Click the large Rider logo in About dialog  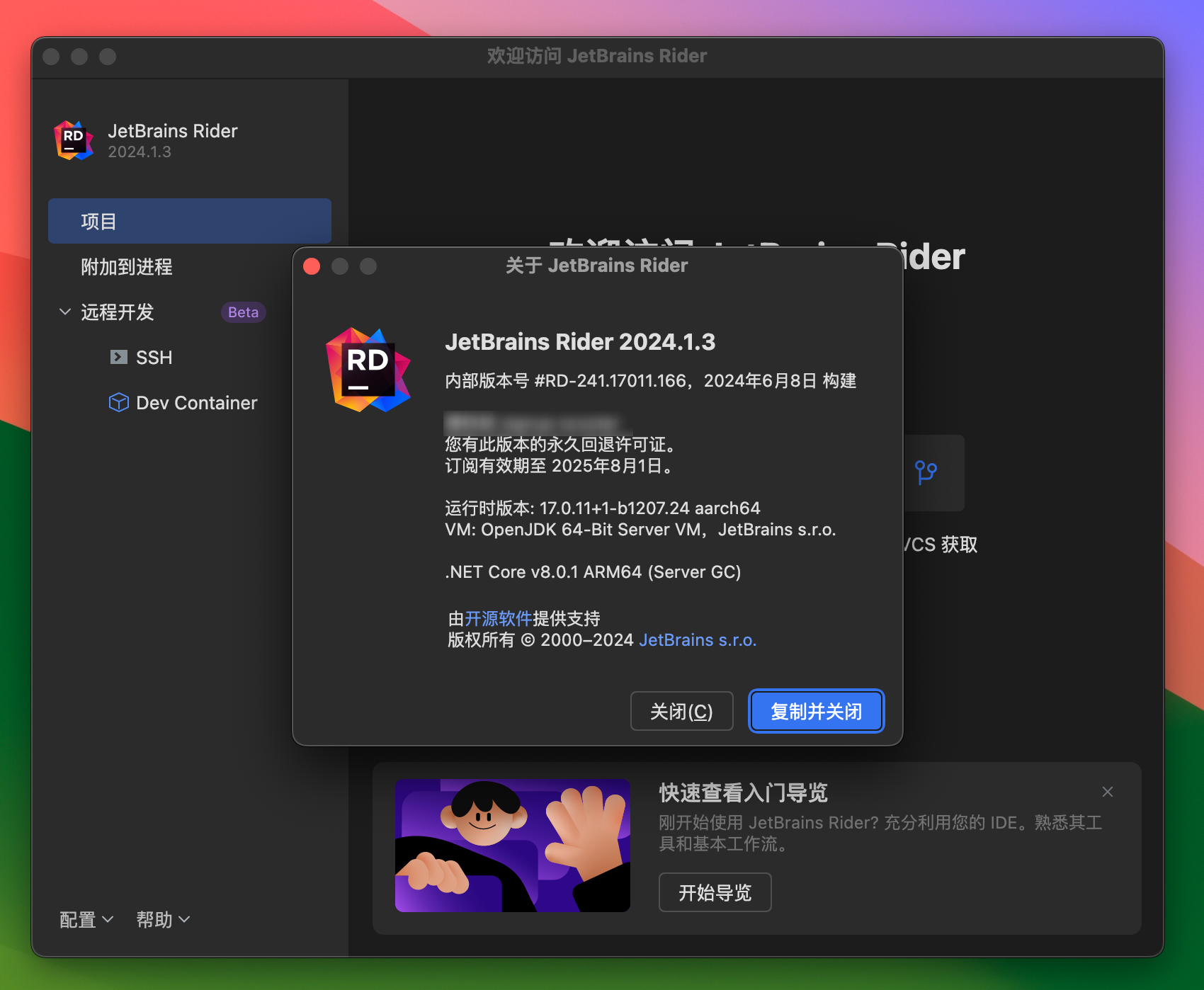click(x=368, y=370)
